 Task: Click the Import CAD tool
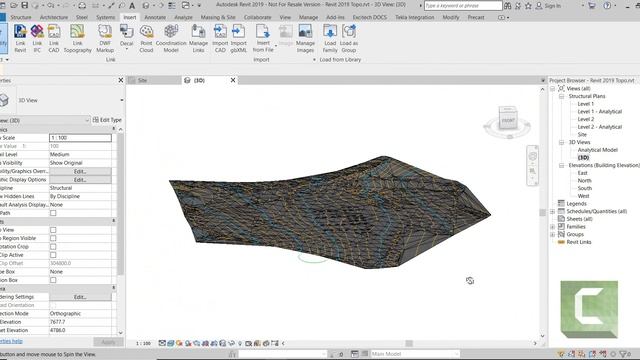tap(220, 38)
